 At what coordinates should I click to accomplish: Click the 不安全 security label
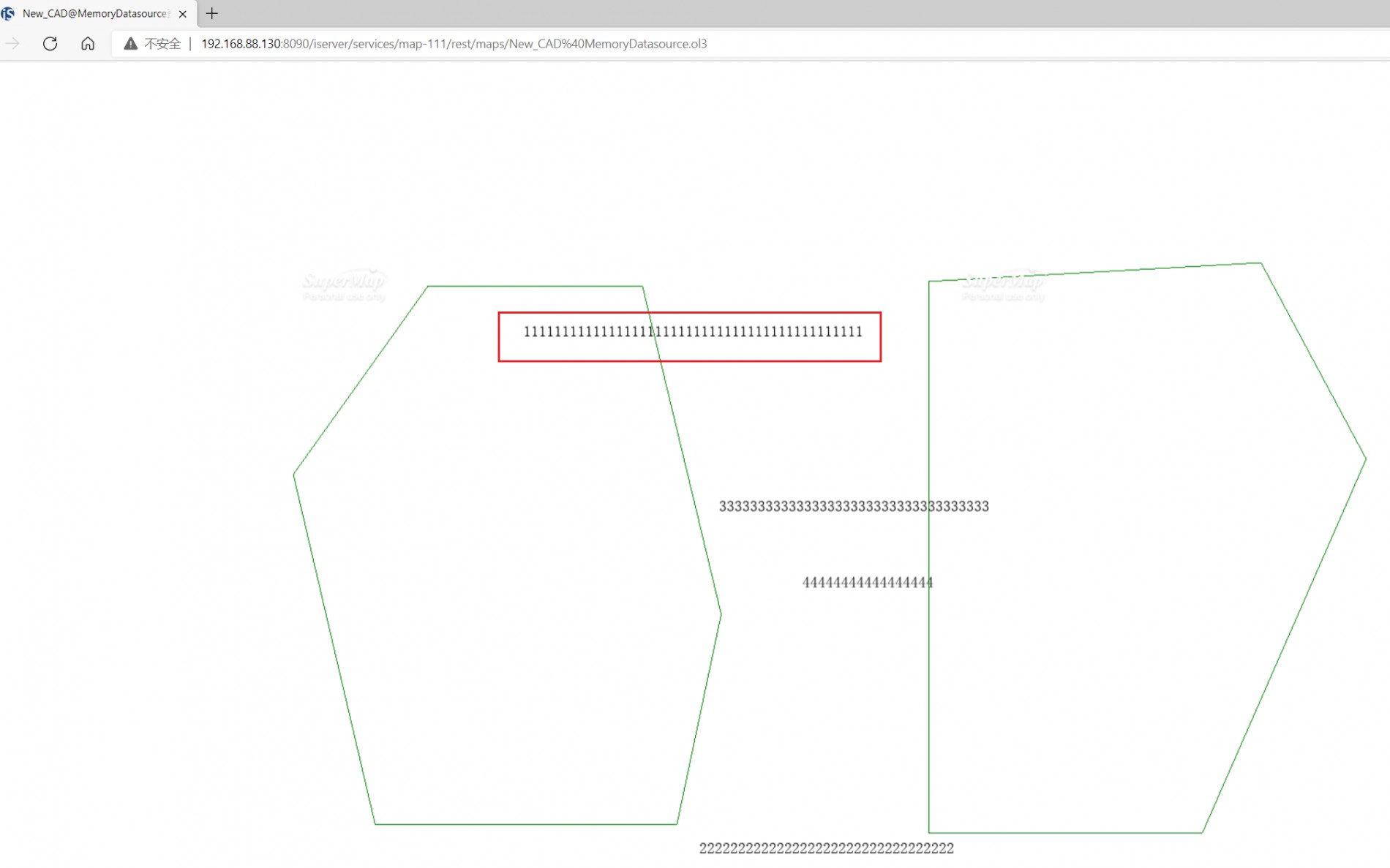point(162,44)
